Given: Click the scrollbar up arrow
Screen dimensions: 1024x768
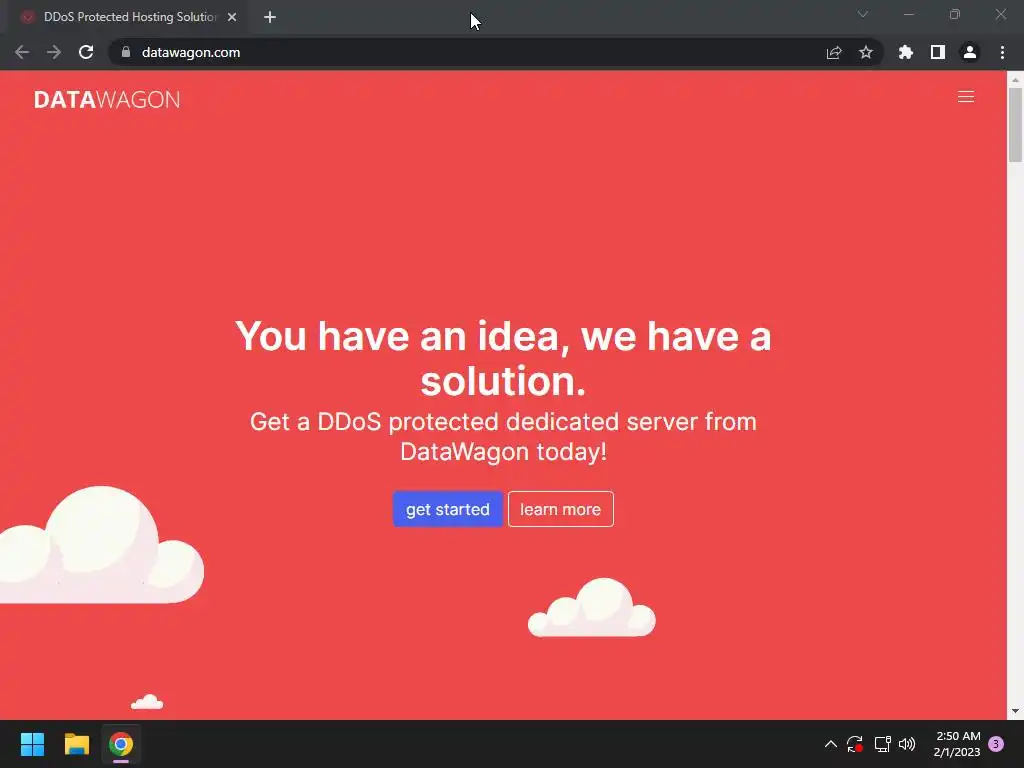Looking at the screenshot, I should pos(1015,79).
